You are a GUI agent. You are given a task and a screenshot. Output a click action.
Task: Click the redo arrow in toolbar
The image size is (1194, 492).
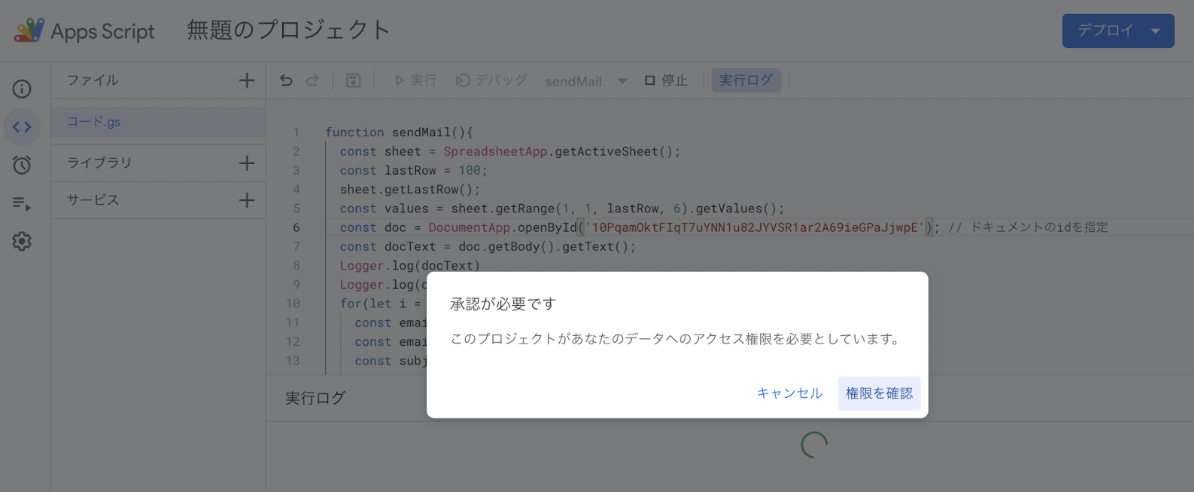point(312,81)
